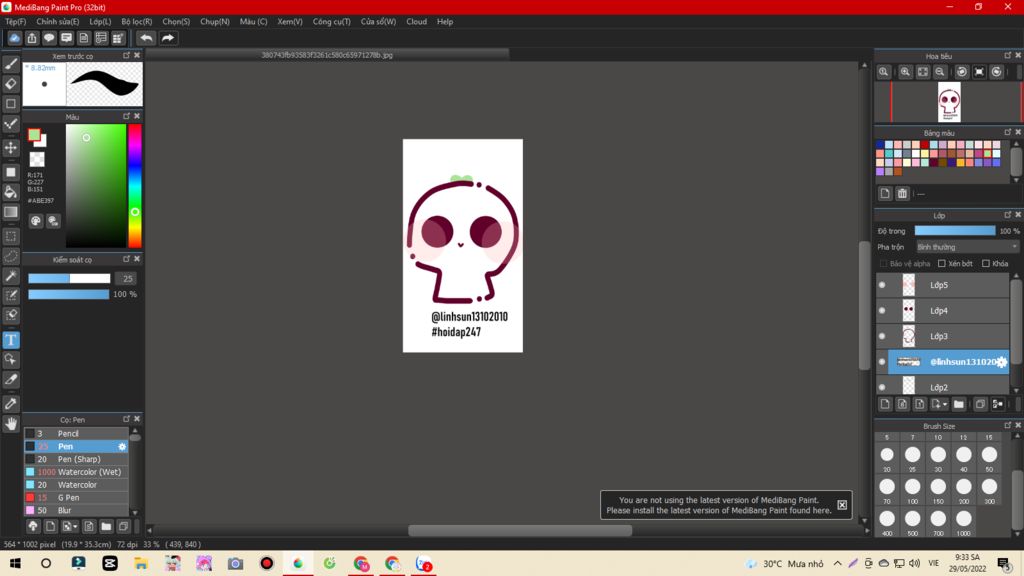1024x576 pixels.
Task: Hide the Lớp3 layer
Action: pyautogui.click(x=882, y=336)
